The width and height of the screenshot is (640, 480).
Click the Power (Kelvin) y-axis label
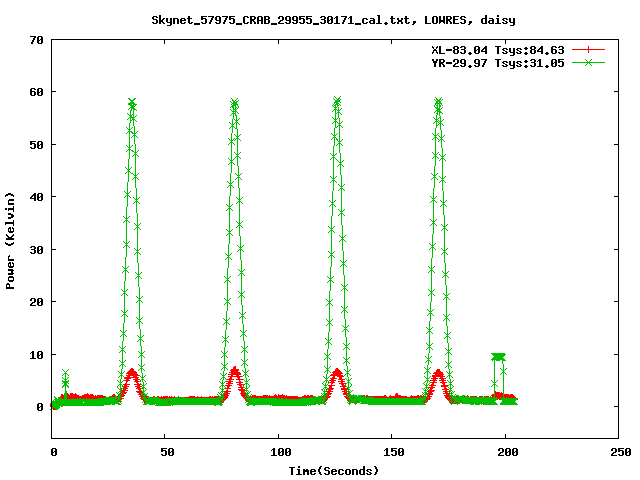click(10, 241)
